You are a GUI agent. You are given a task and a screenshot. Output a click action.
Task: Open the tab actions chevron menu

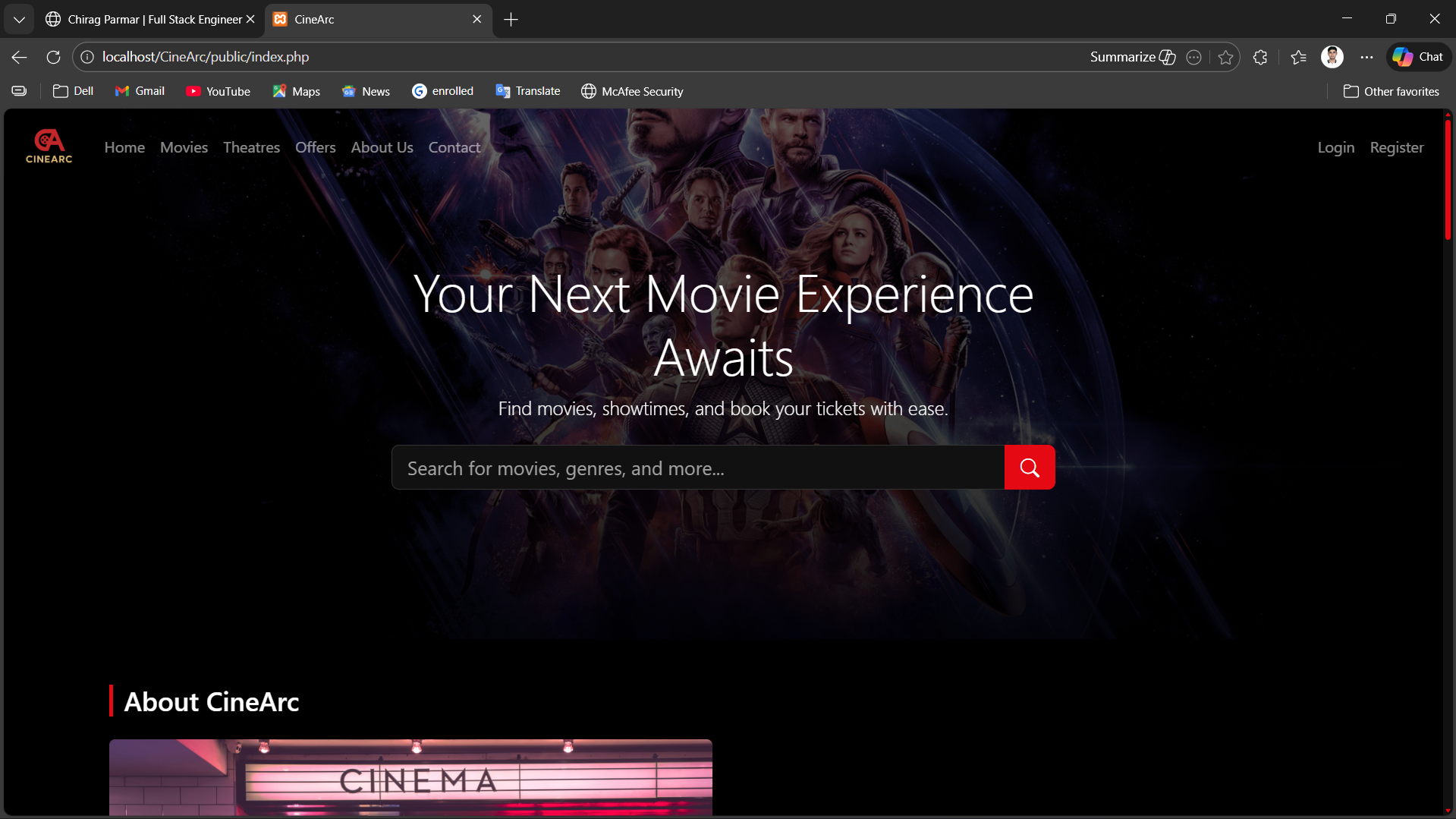[x=19, y=19]
